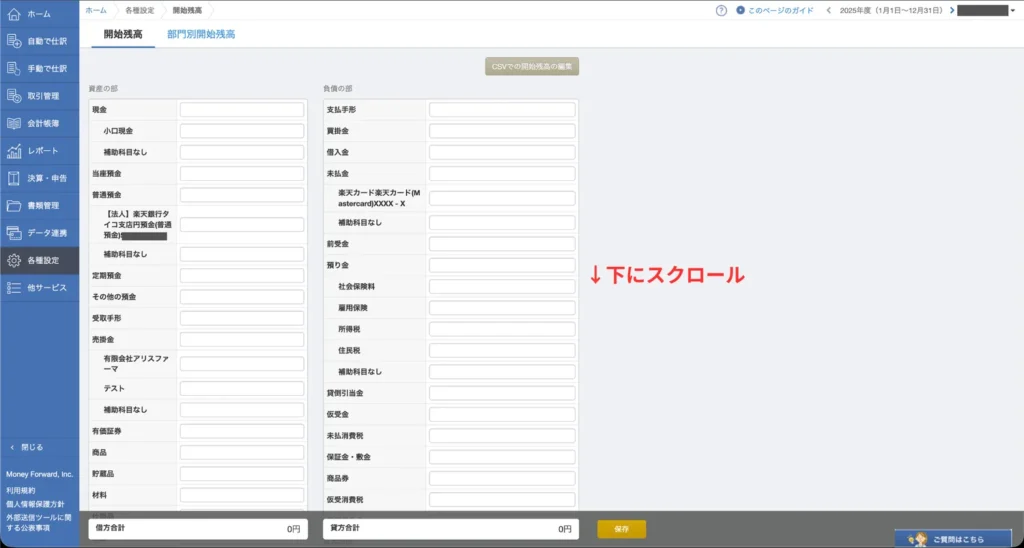Click the 買掛金 input field
1024x548 pixels.
(x=502, y=131)
